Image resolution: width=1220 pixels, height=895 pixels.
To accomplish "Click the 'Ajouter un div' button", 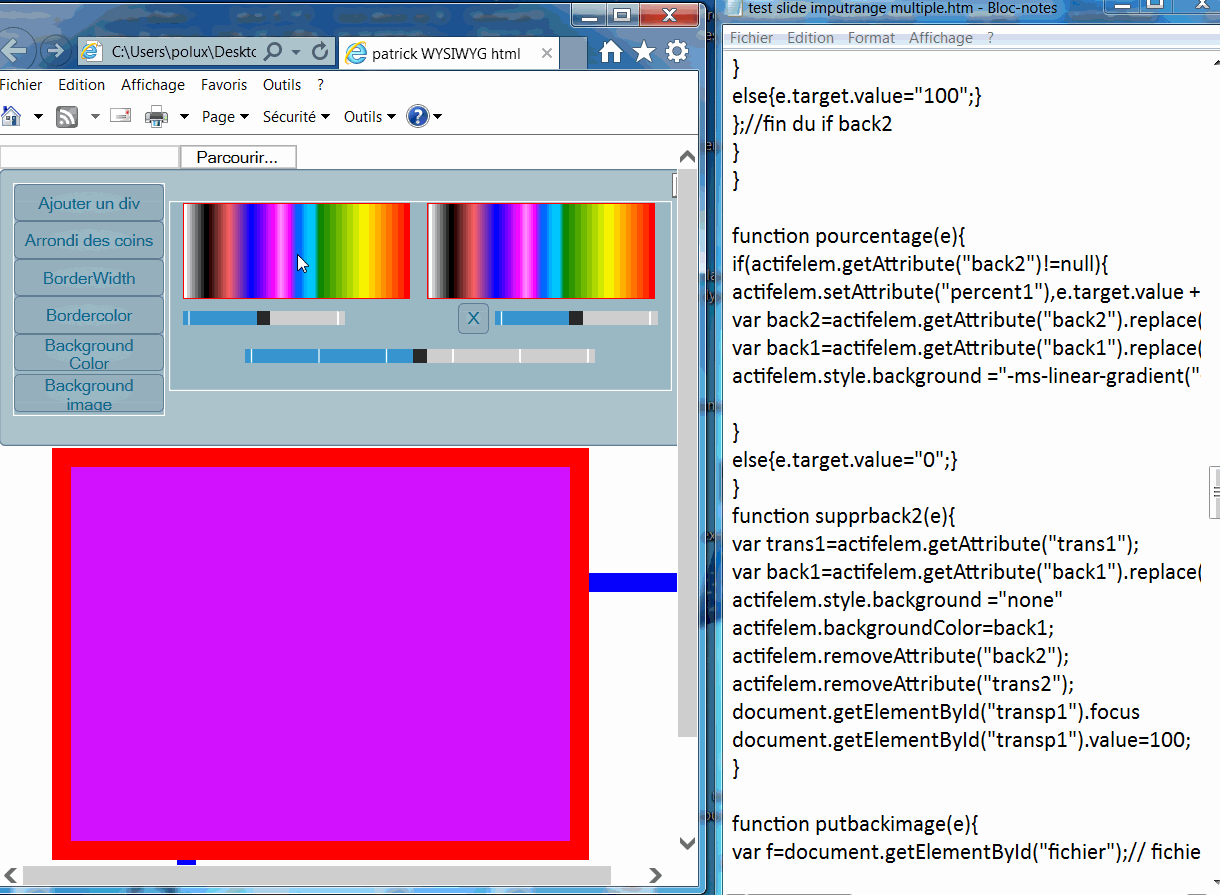I will point(89,203).
